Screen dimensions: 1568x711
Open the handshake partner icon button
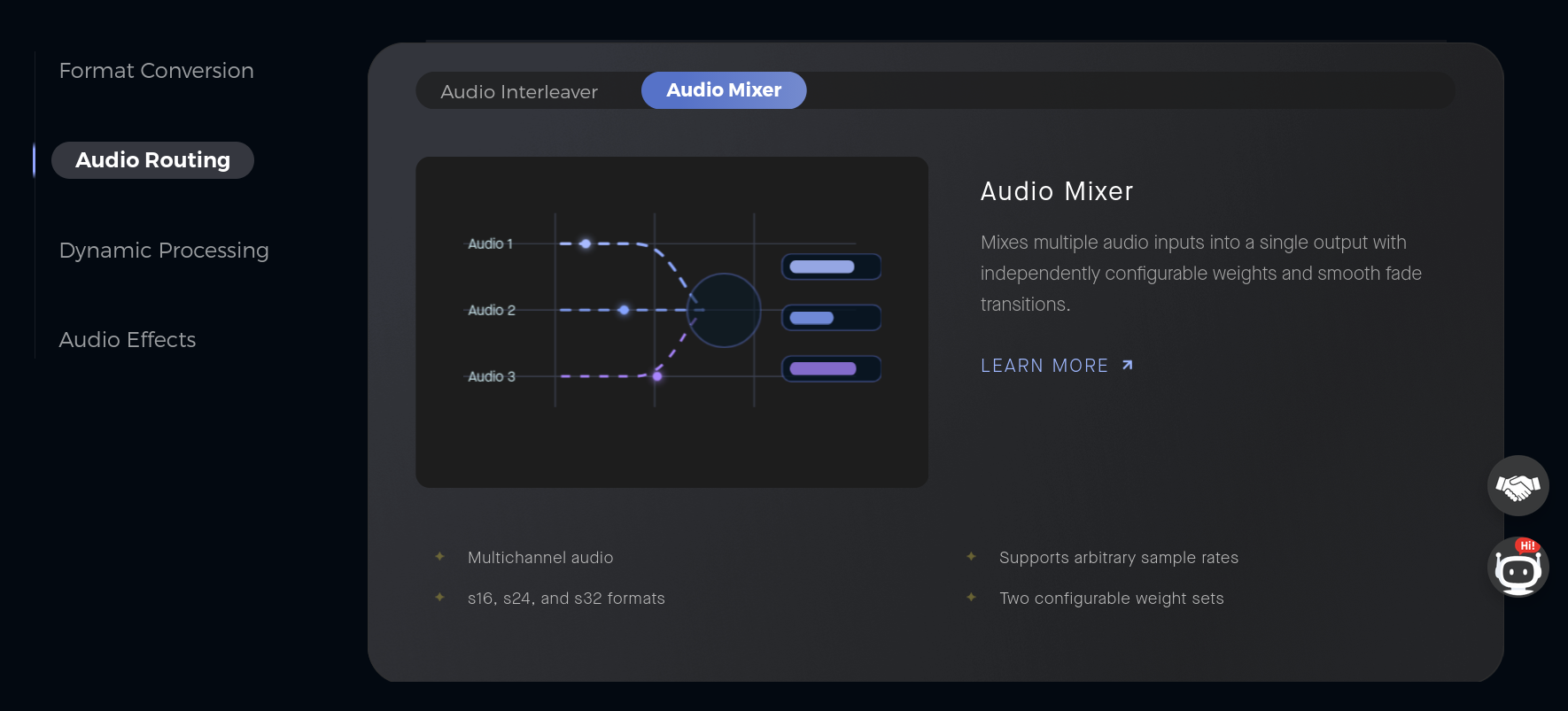(x=1518, y=486)
